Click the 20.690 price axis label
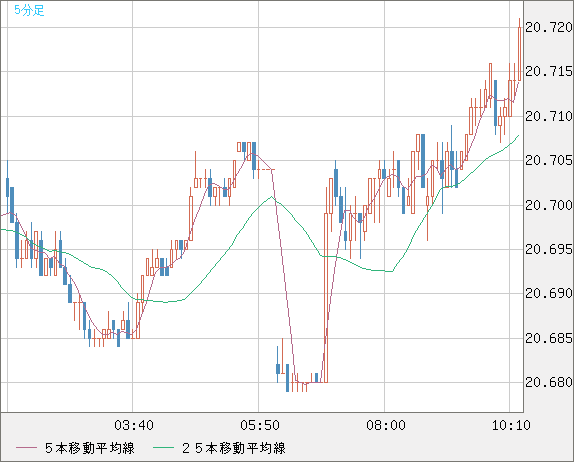Image resolution: width=574 pixels, height=462 pixels. pyautogui.click(x=549, y=293)
